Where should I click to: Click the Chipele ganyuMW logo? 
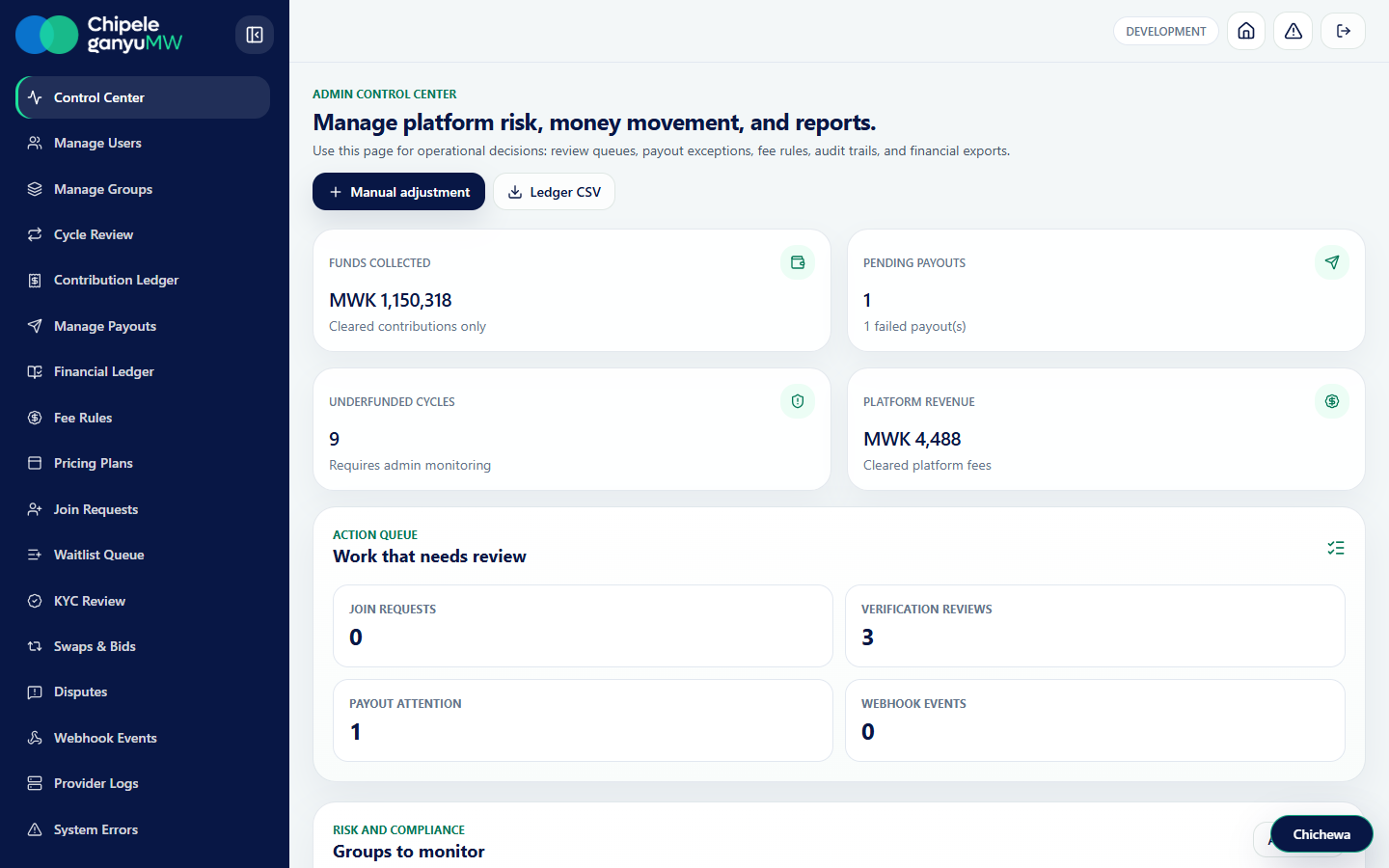99,35
